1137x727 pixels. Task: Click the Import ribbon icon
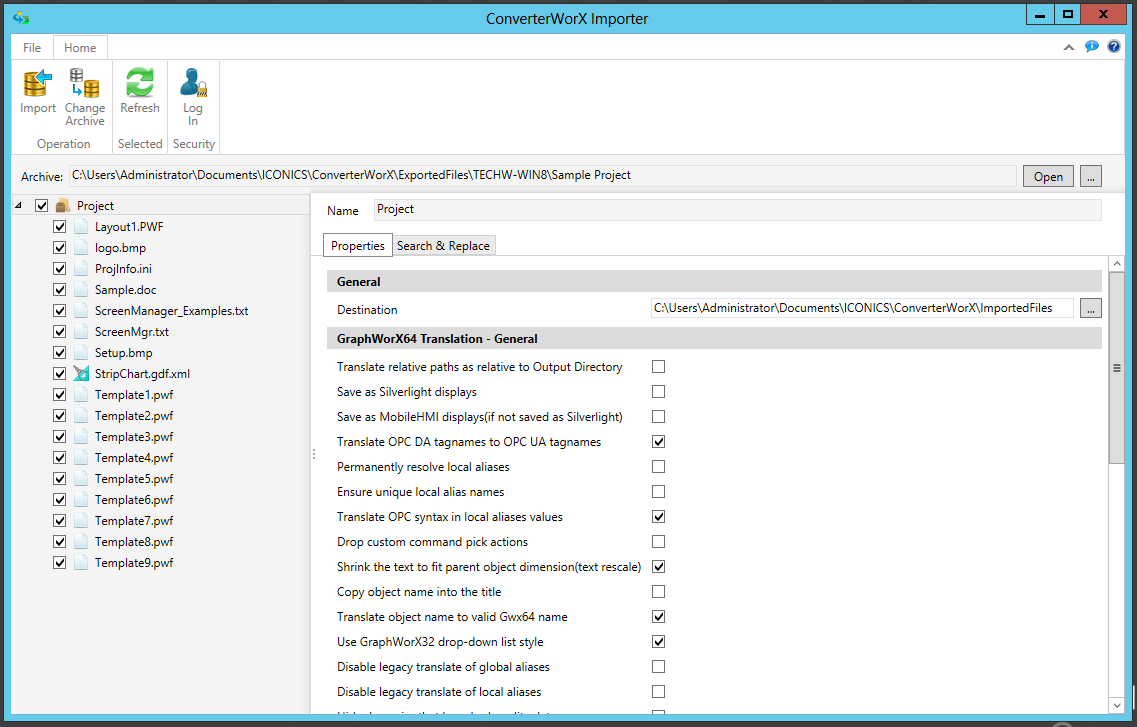(38, 84)
